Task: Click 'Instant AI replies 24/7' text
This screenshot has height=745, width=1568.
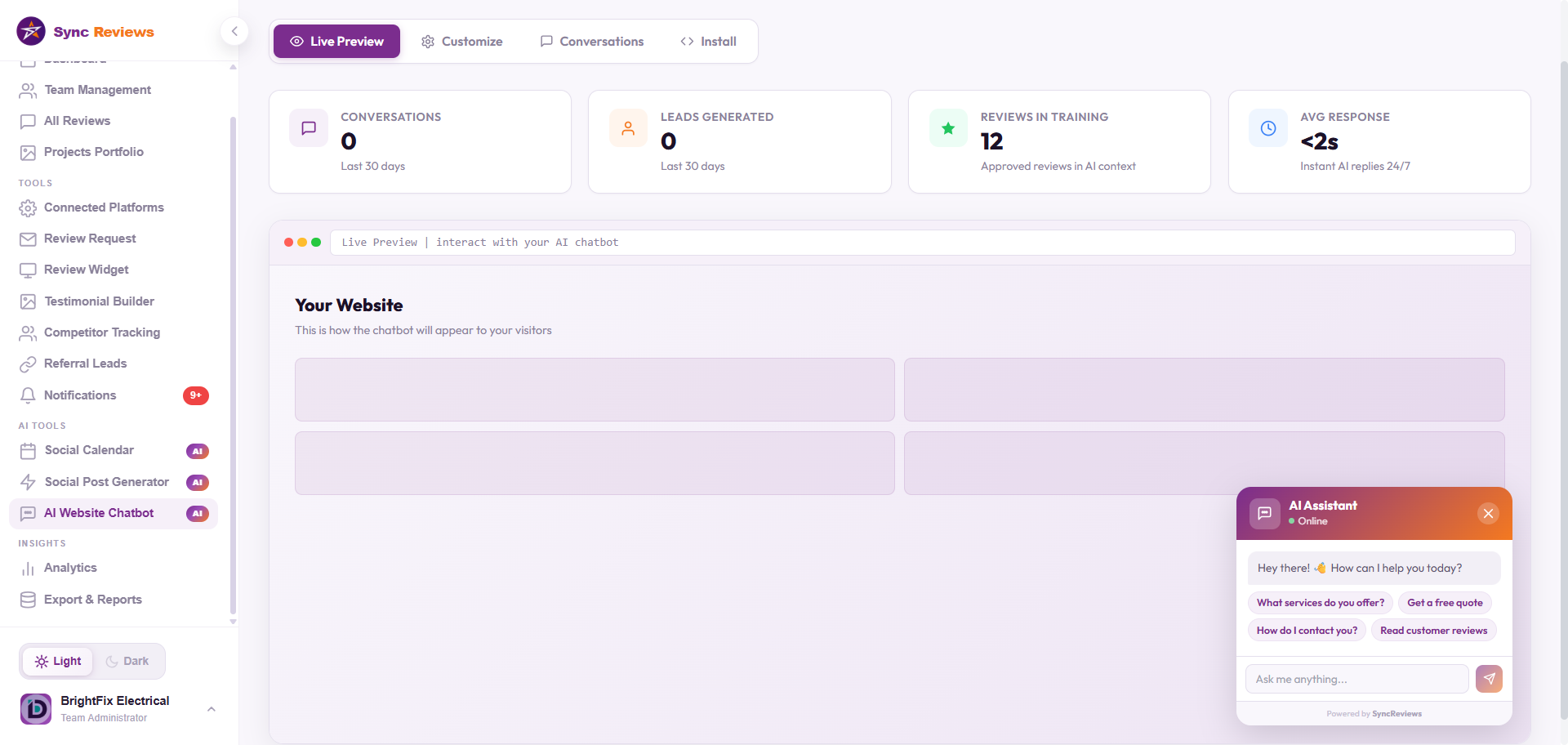Action: click(1355, 166)
